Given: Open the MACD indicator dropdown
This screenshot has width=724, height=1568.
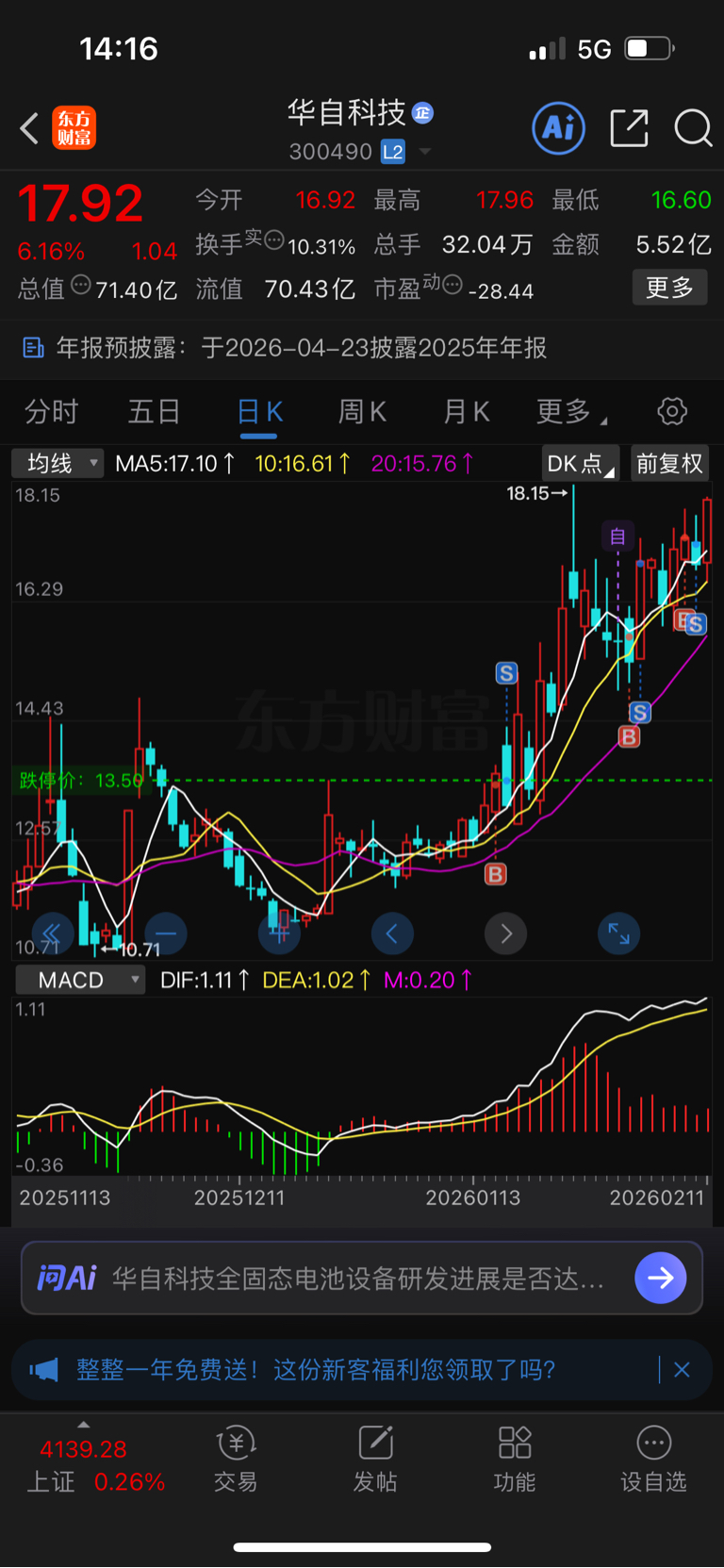Looking at the screenshot, I should (x=80, y=980).
